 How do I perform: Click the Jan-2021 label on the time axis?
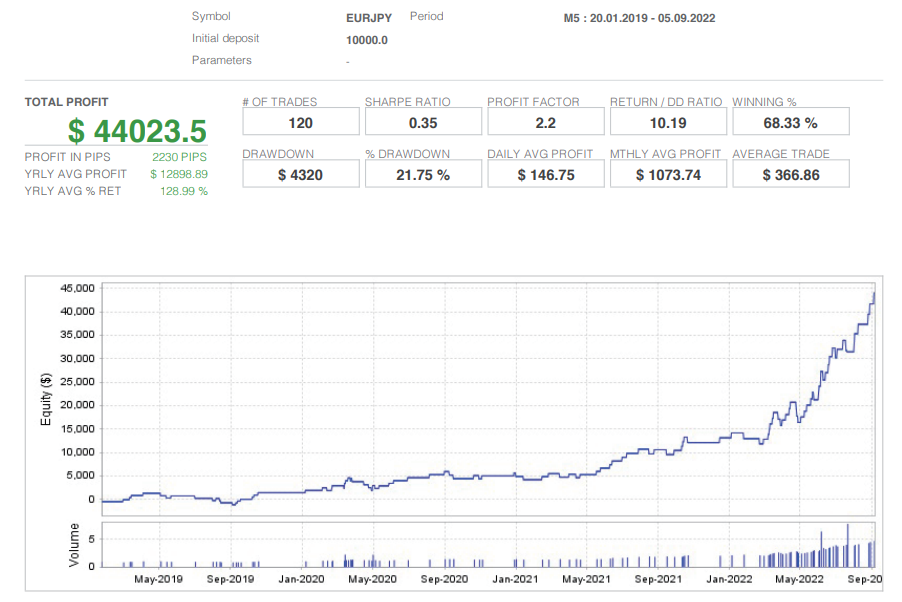(x=516, y=579)
